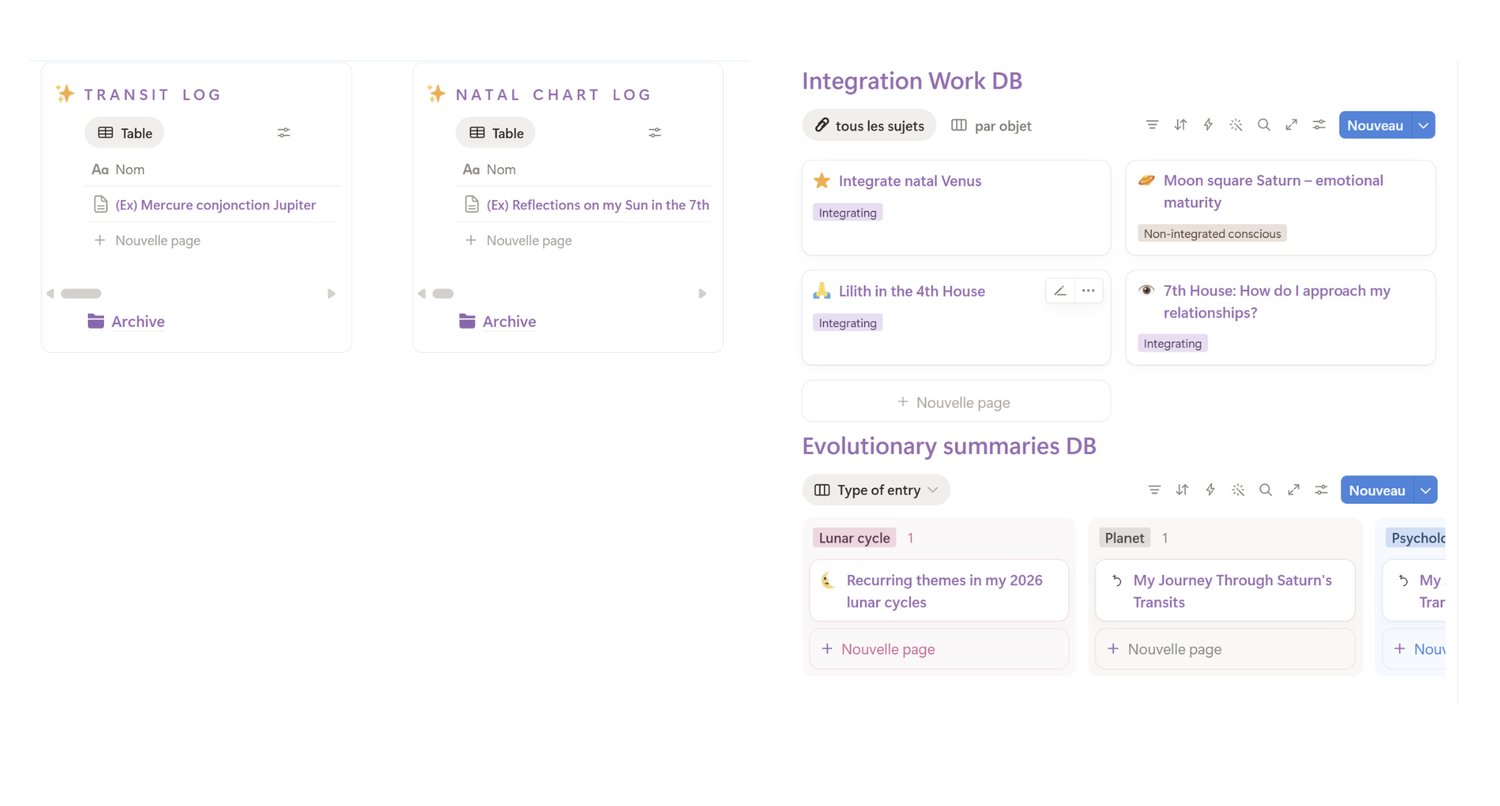Click Nouveau button in Integration Work DB
This screenshot has width=1500, height=806.
click(x=1375, y=125)
